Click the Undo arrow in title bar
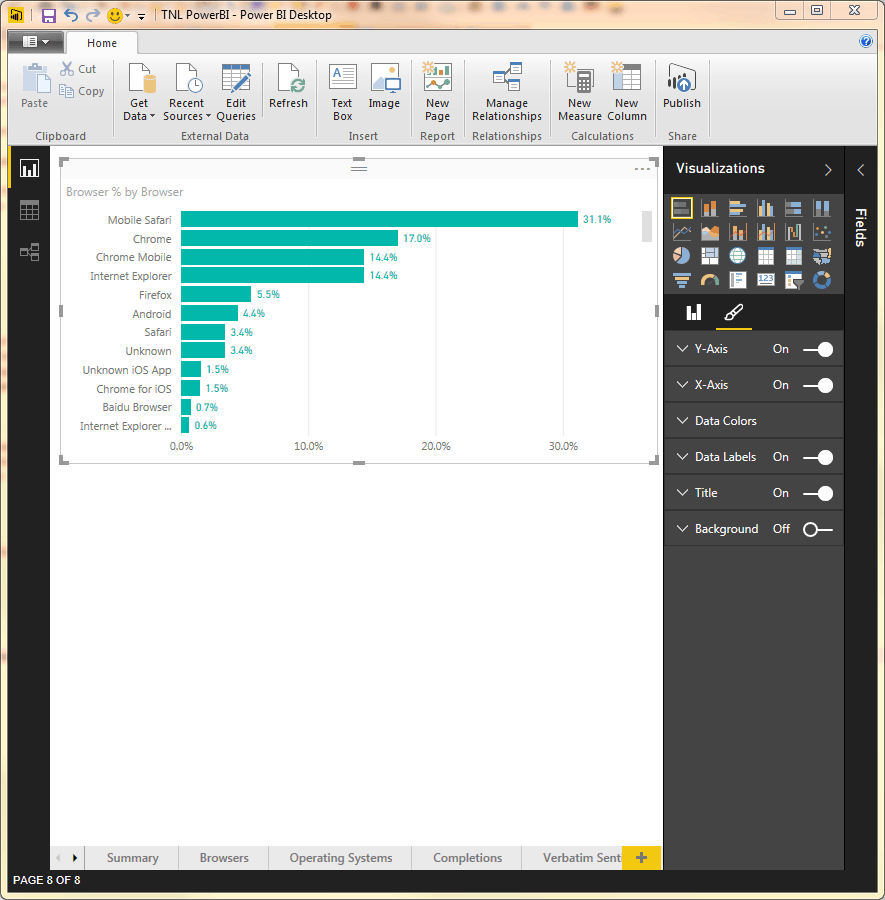 (71, 15)
